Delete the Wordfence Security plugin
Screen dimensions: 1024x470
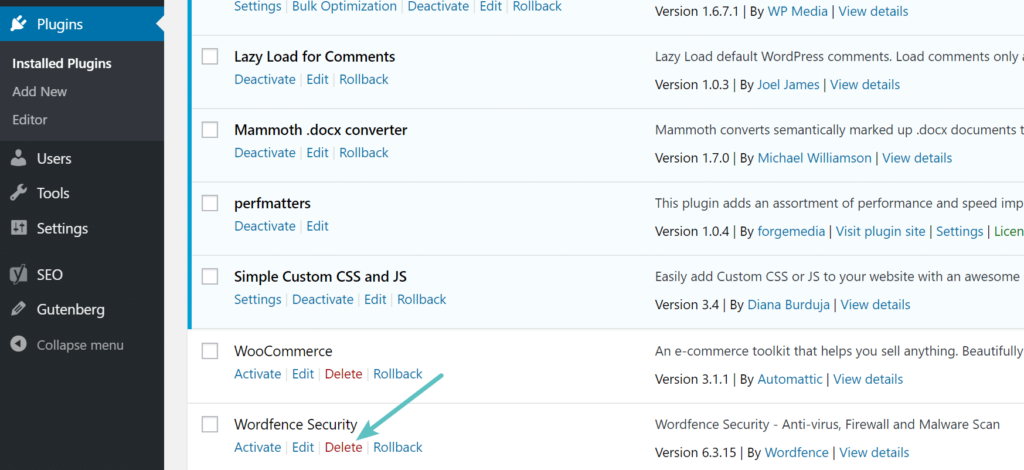[343, 447]
